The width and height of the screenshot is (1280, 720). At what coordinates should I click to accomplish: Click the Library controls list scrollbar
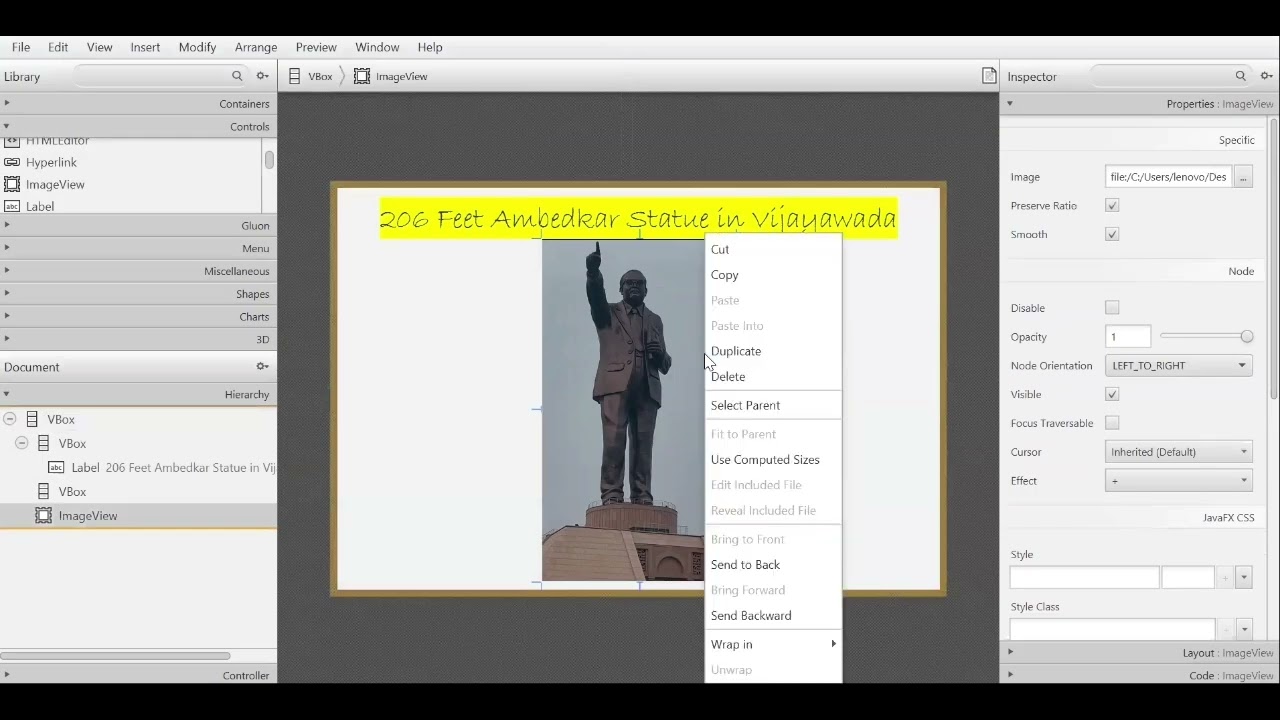pos(269,159)
